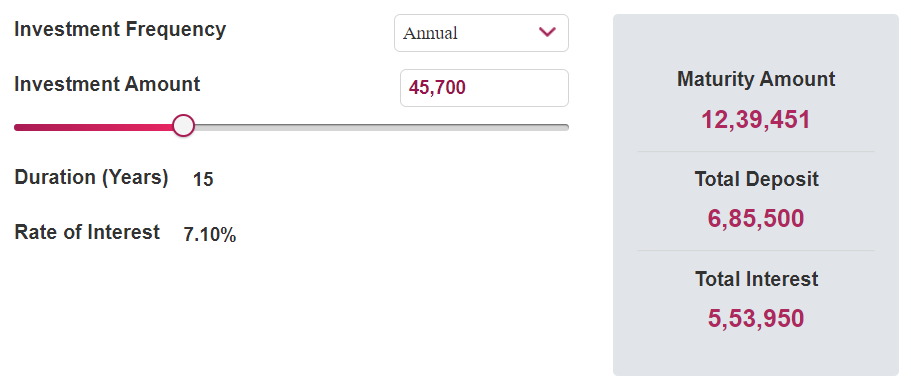The height and width of the screenshot is (382, 911).
Task: Click the Total Interest heading
Action: (756, 279)
